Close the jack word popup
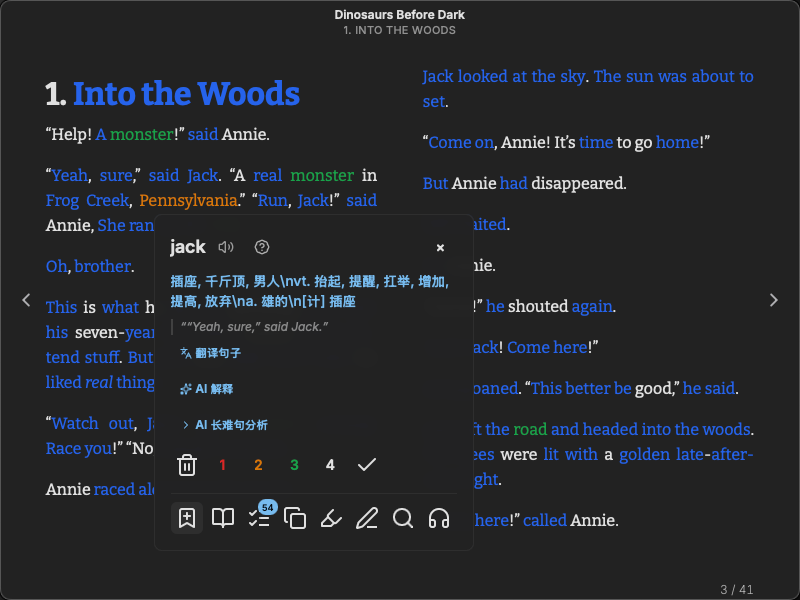 point(440,247)
